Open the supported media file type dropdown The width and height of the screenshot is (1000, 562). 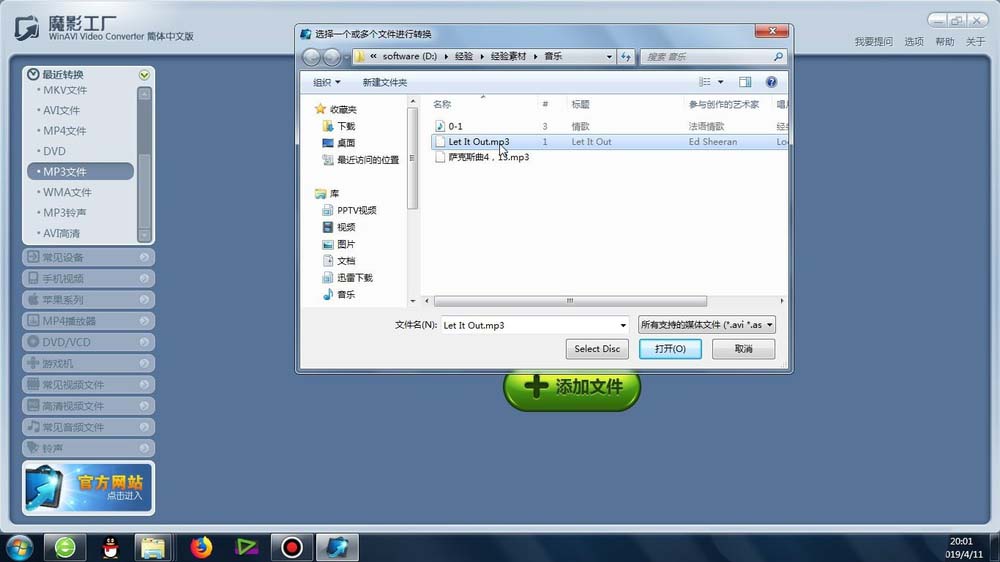click(707, 325)
